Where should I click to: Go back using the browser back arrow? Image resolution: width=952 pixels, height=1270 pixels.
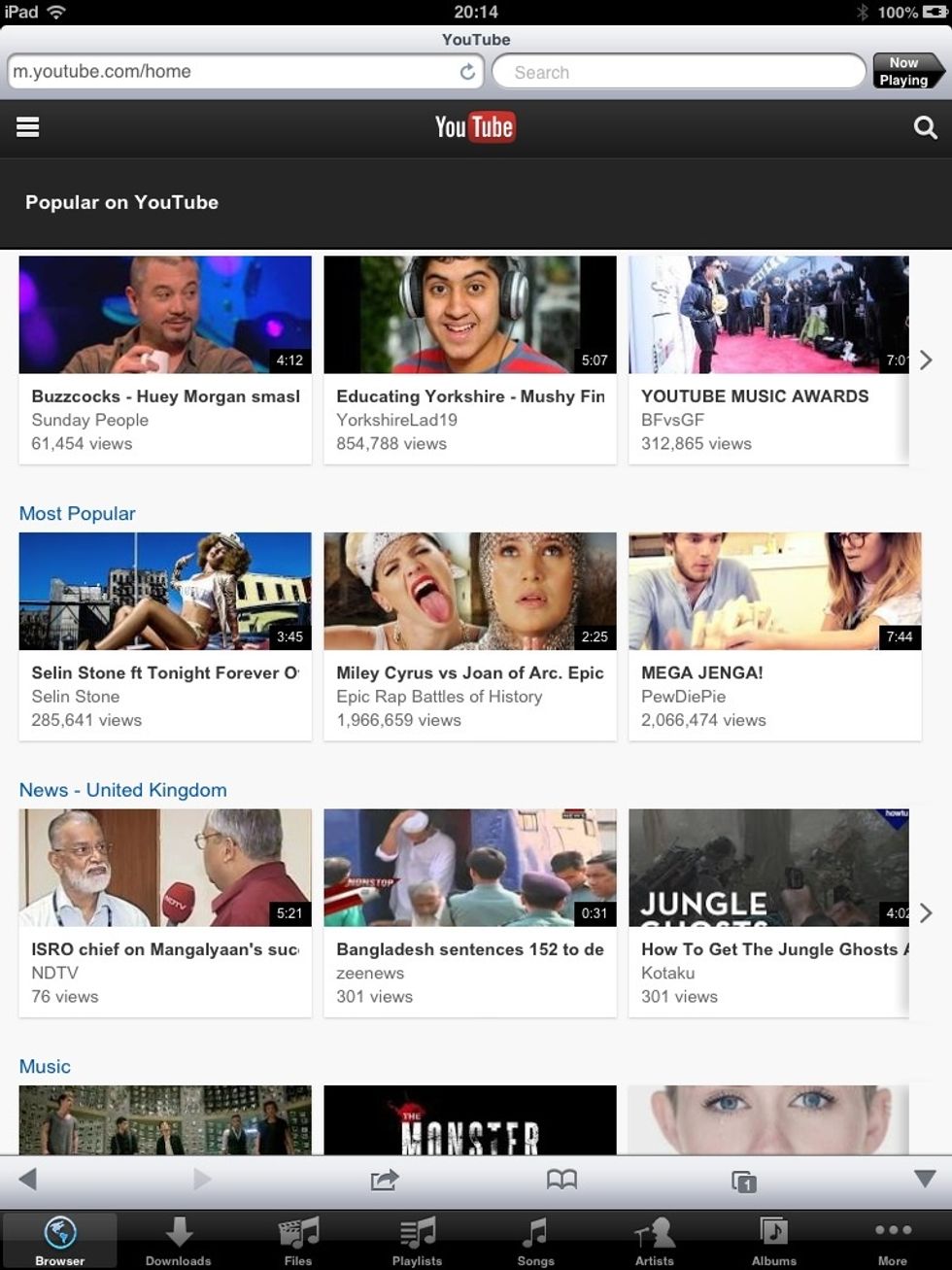point(27,1180)
